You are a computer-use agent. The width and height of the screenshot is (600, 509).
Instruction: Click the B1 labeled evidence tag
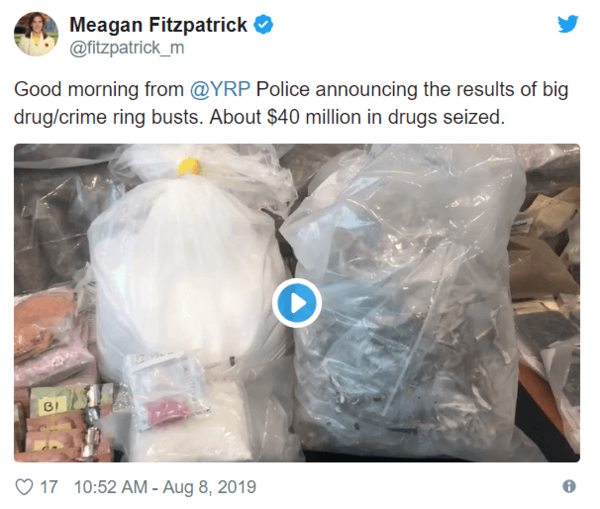[51, 407]
